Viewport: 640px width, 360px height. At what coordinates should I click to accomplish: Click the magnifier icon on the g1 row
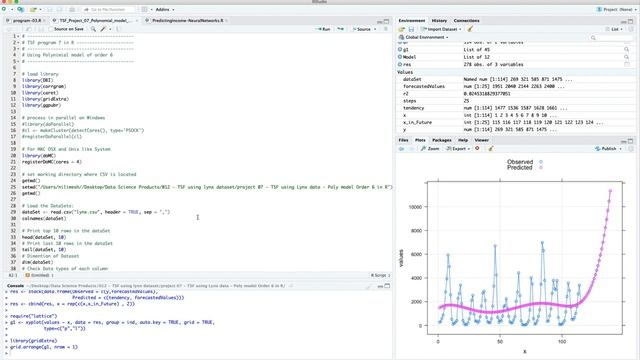(627, 49)
